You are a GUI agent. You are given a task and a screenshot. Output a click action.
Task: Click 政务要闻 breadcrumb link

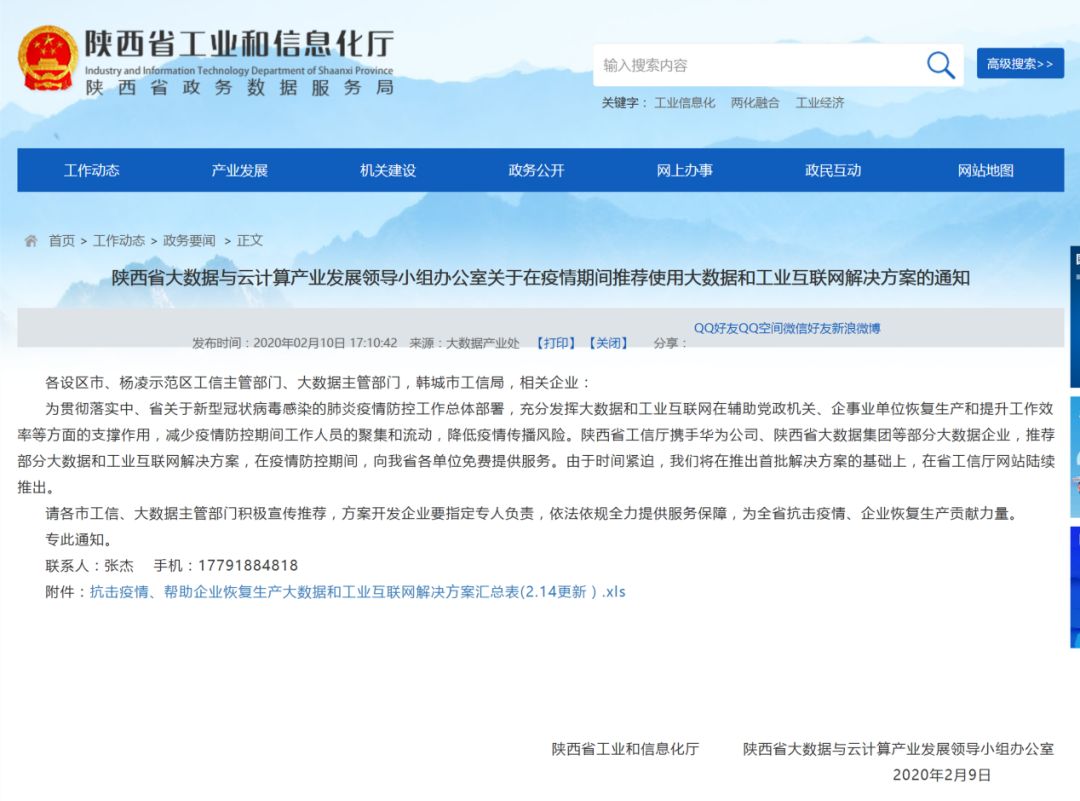pos(189,241)
